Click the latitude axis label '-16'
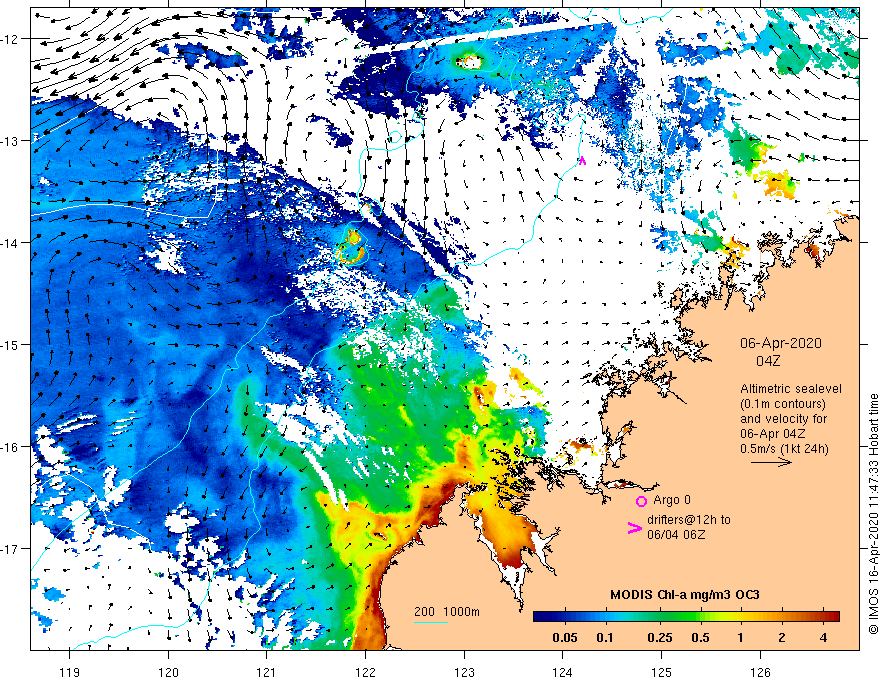Screen dimensions: 880x680 [11, 447]
